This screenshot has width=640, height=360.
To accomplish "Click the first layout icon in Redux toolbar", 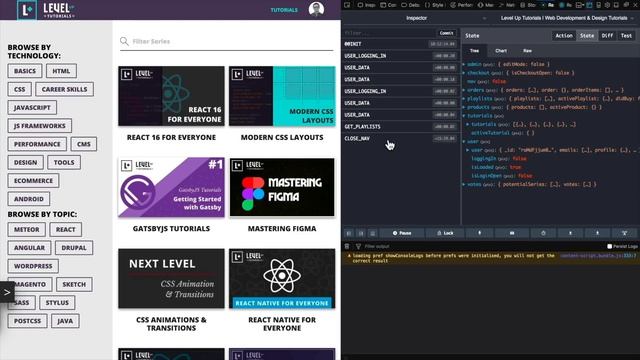I will (349, 233).
